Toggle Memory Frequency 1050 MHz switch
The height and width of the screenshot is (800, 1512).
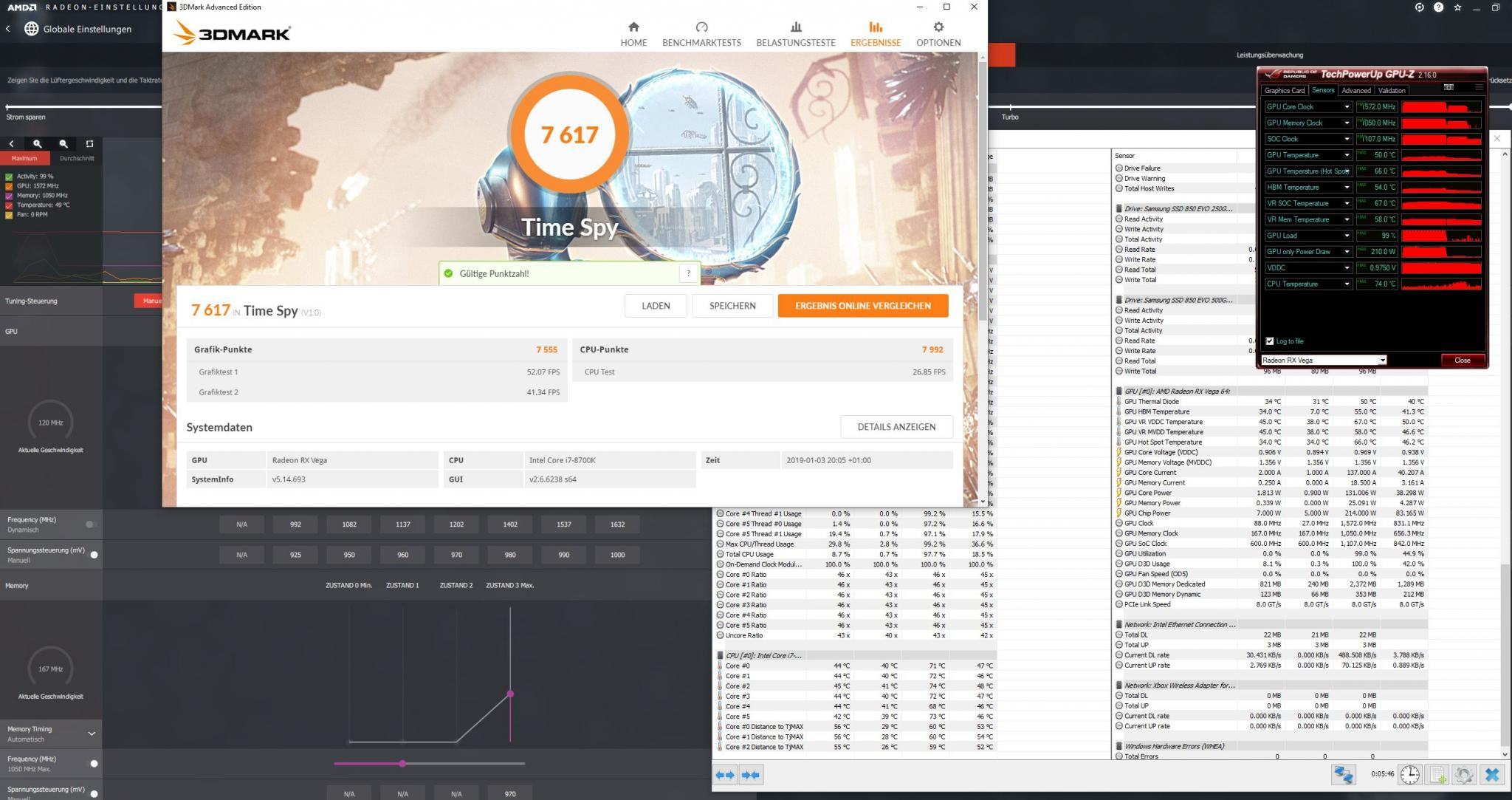pyautogui.click(x=94, y=764)
